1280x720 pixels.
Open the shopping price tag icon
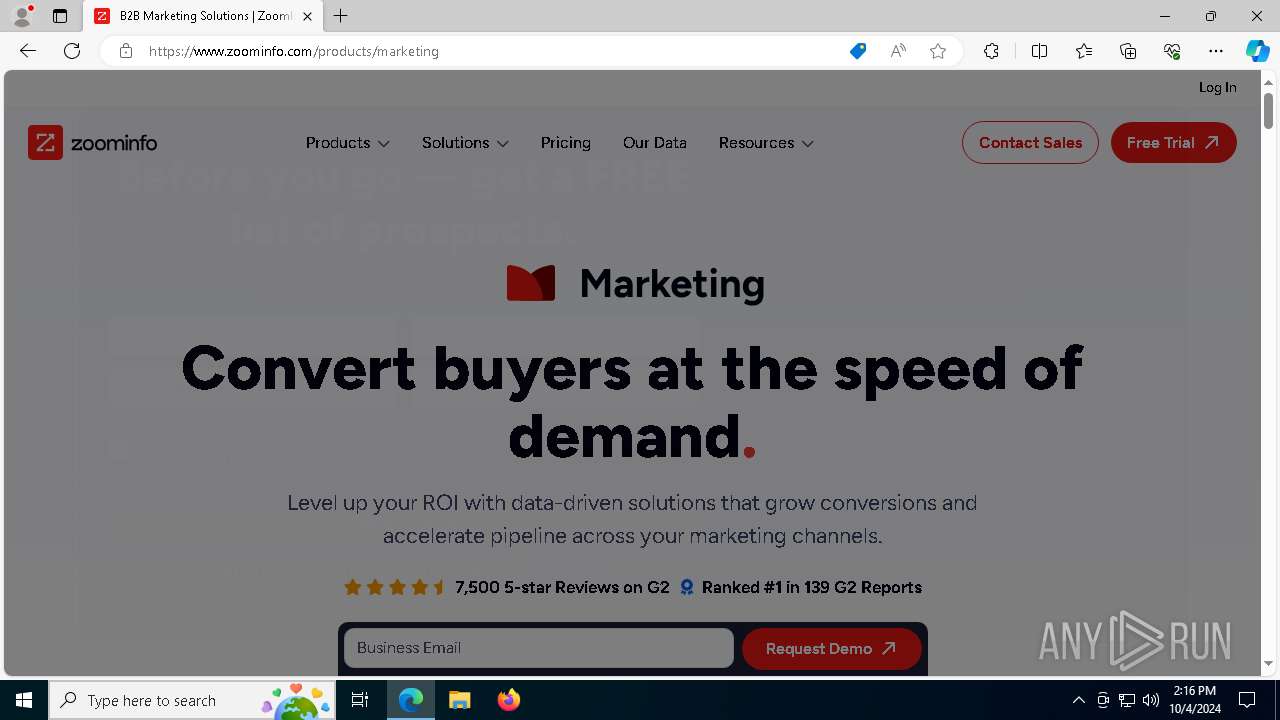pos(858,51)
